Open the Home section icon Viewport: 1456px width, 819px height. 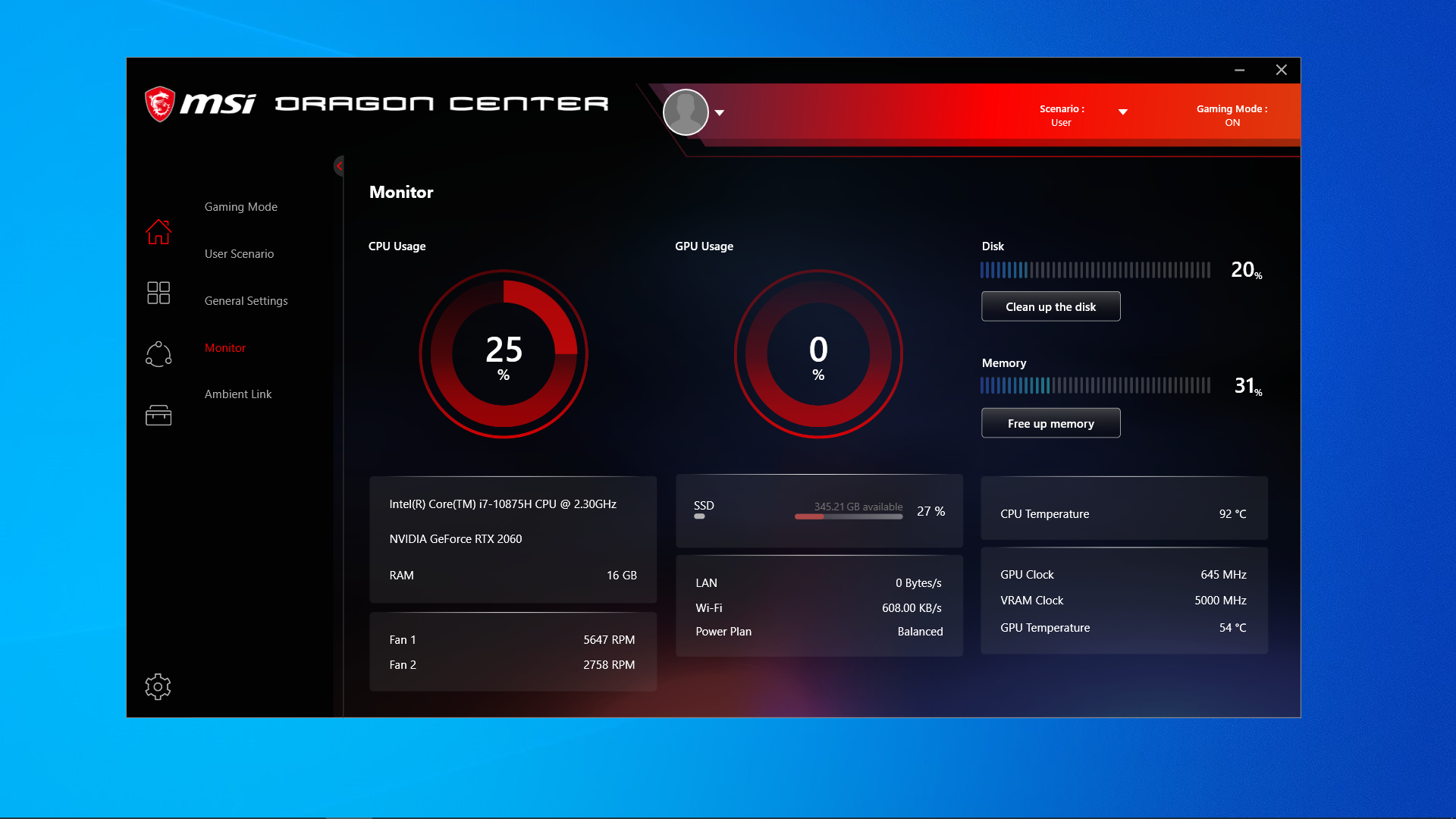158,232
